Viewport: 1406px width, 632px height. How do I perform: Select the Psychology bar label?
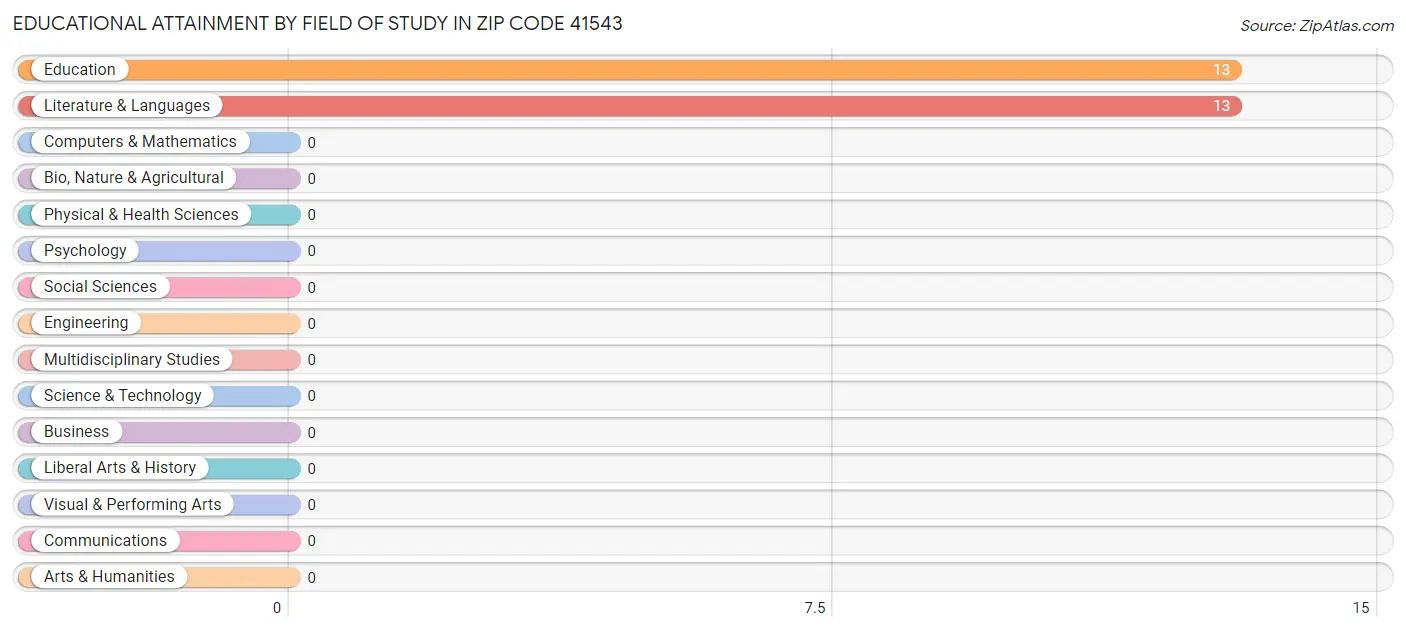pos(85,251)
